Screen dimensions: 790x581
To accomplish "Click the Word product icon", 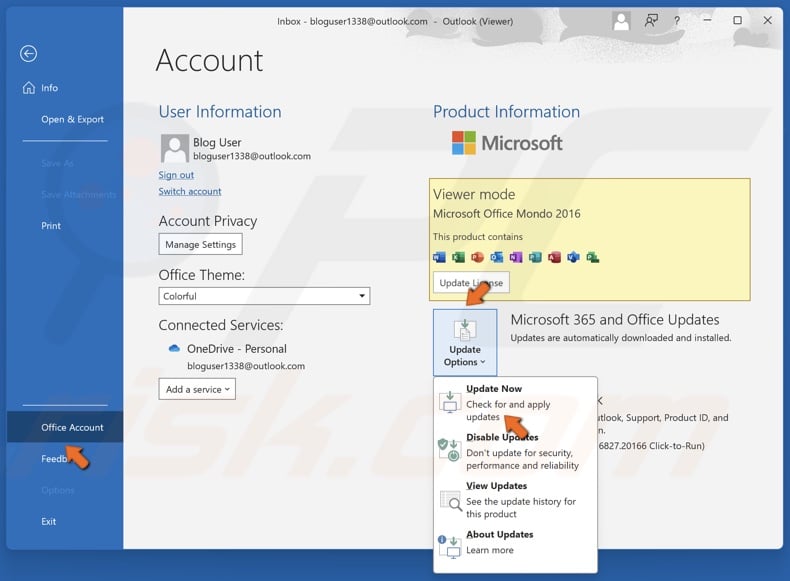I will coord(439,257).
